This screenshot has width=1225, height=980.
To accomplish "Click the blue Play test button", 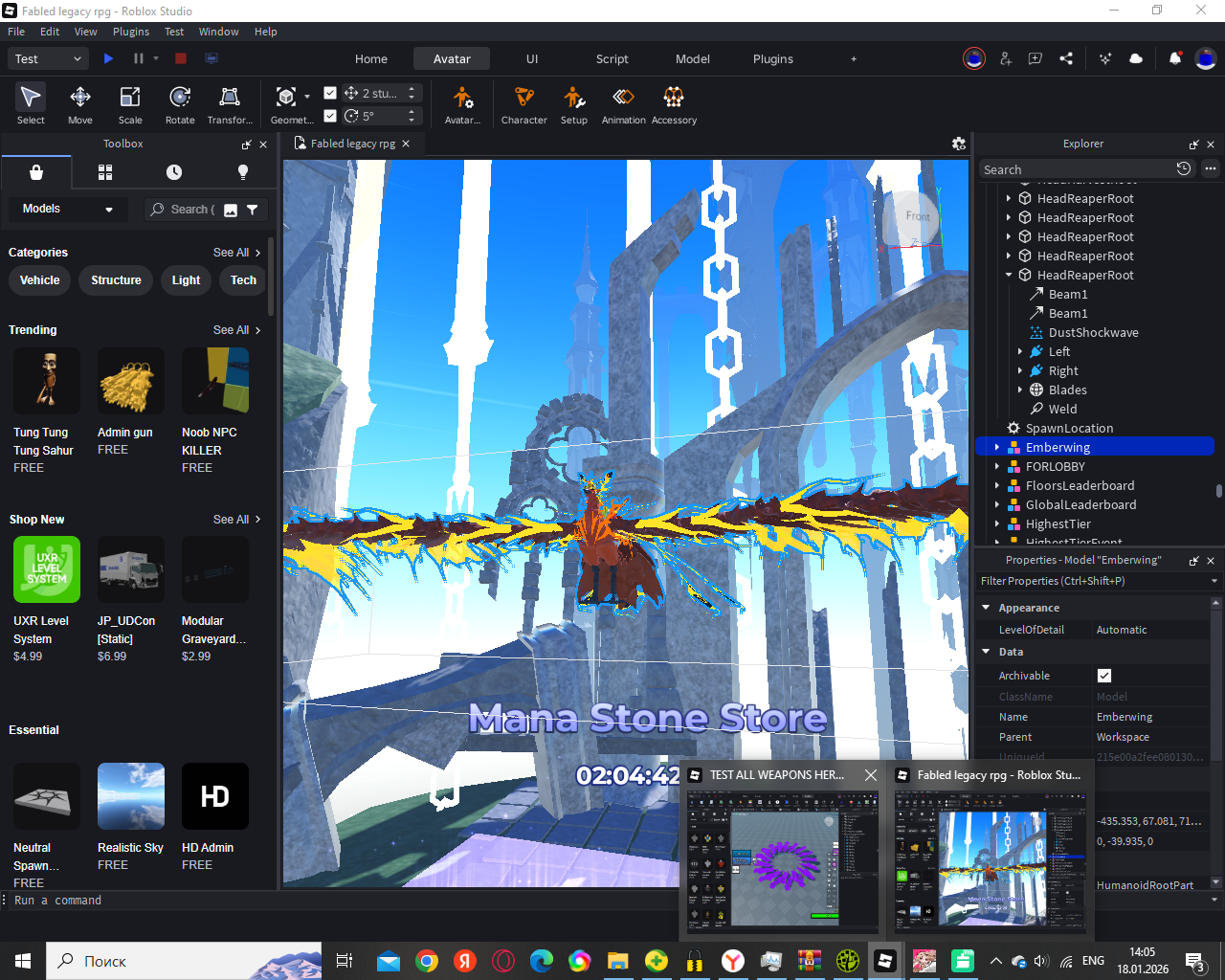I will point(109,58).
